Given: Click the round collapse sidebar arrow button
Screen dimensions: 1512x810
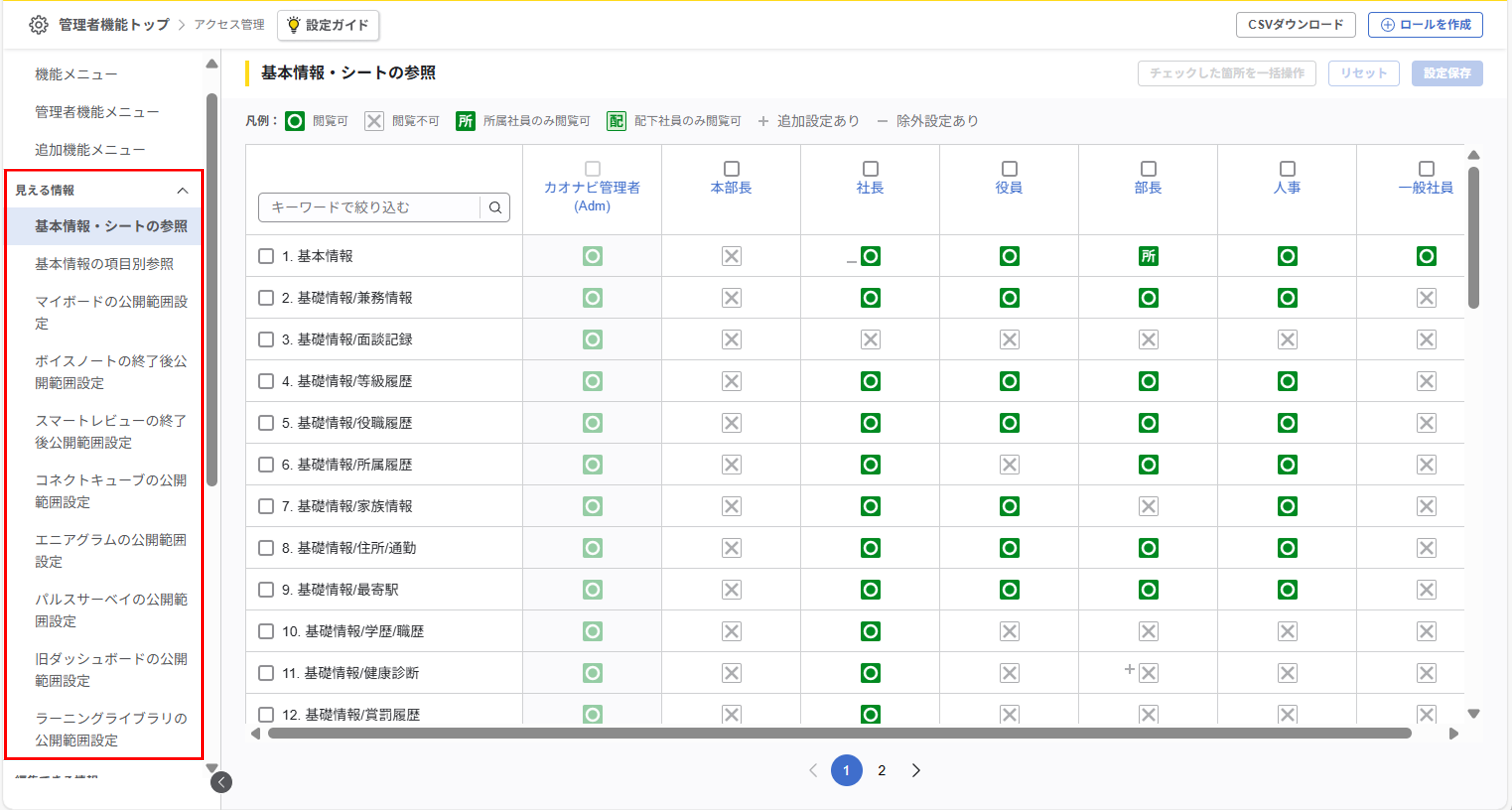Looking at the screenshot, I should point(221,782).
